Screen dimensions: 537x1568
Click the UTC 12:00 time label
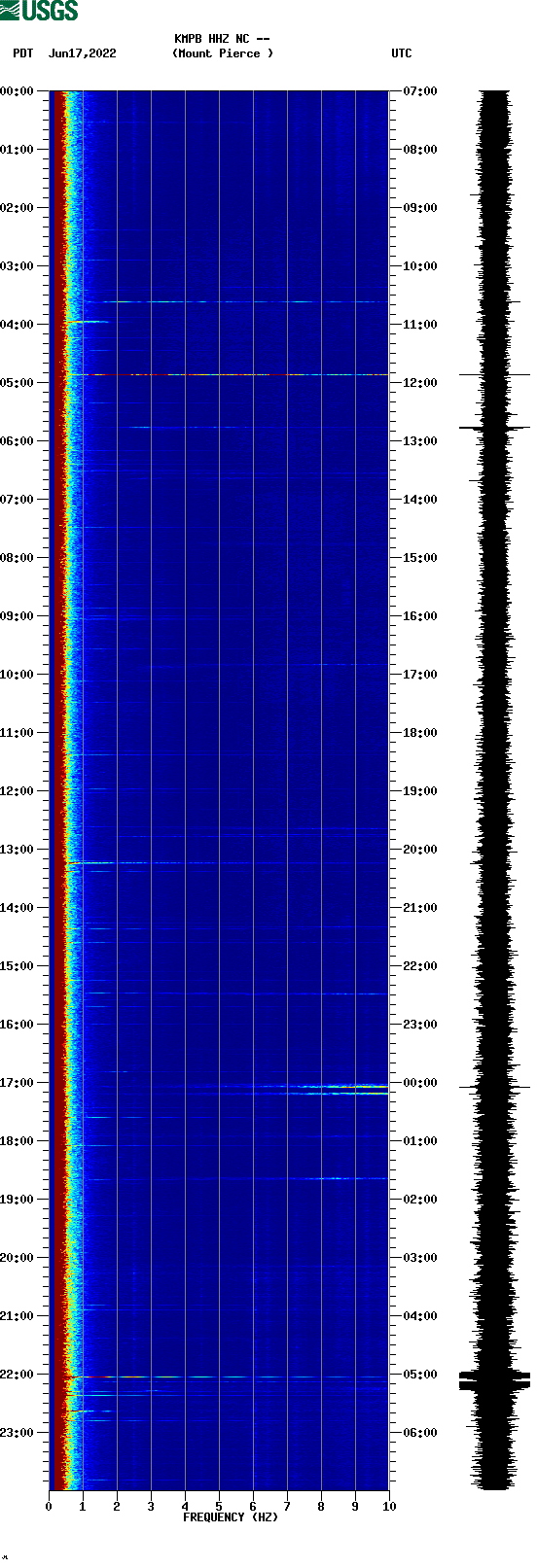420,383
